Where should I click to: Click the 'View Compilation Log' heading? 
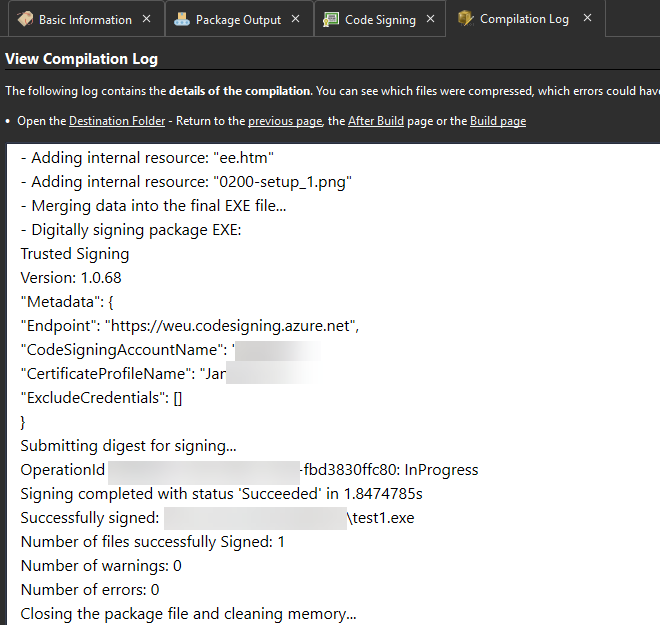click(x=82, y=59)
